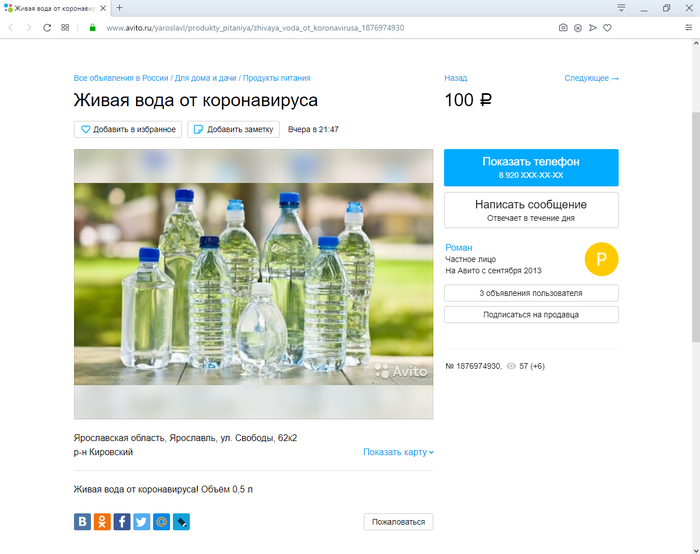Reload the page with the refresh icon
700x554 pixels.
[46, 28]
